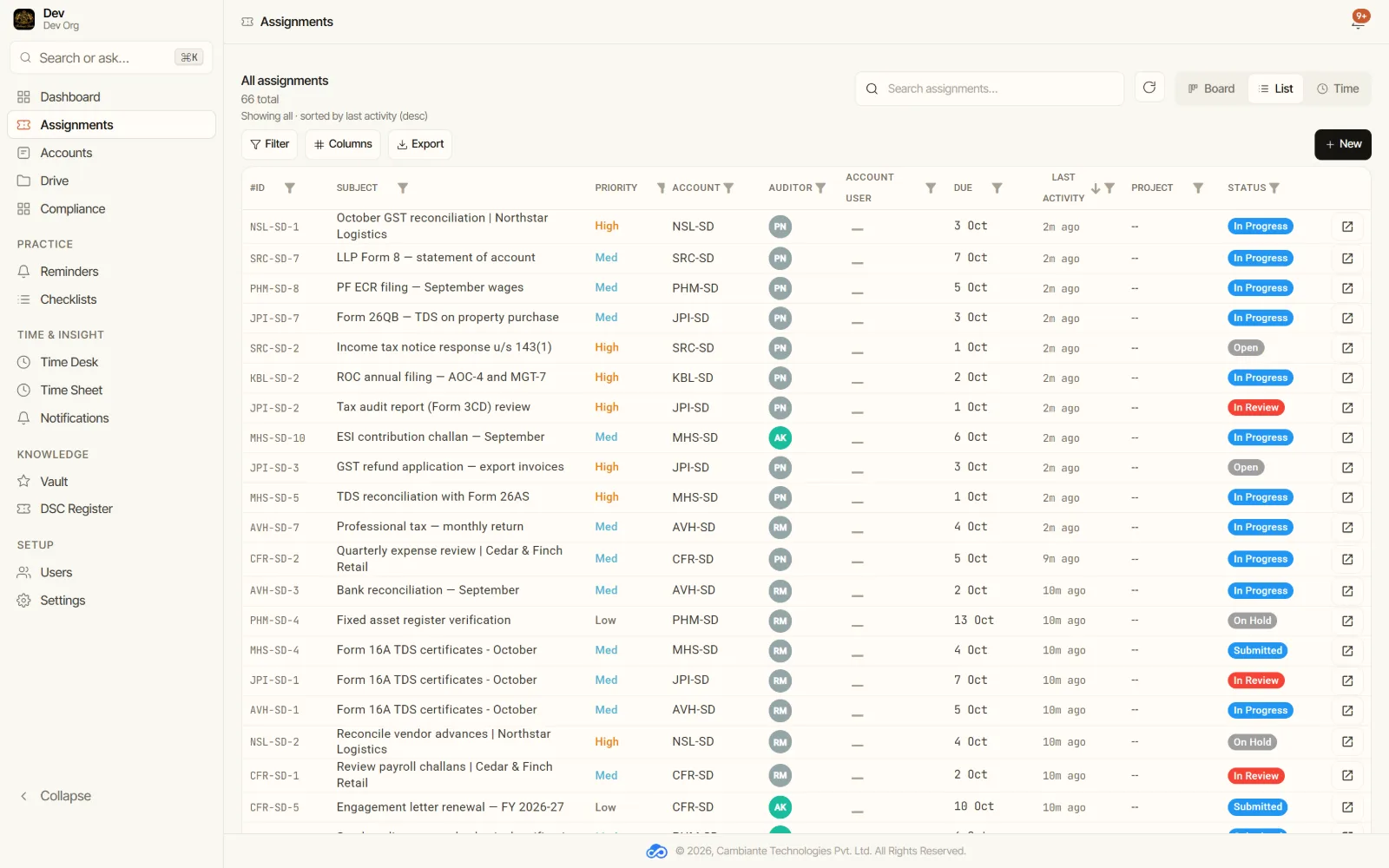Open Dashboard from sidebar
This screenshot has height=868, width=1389.
coord(111,96)
